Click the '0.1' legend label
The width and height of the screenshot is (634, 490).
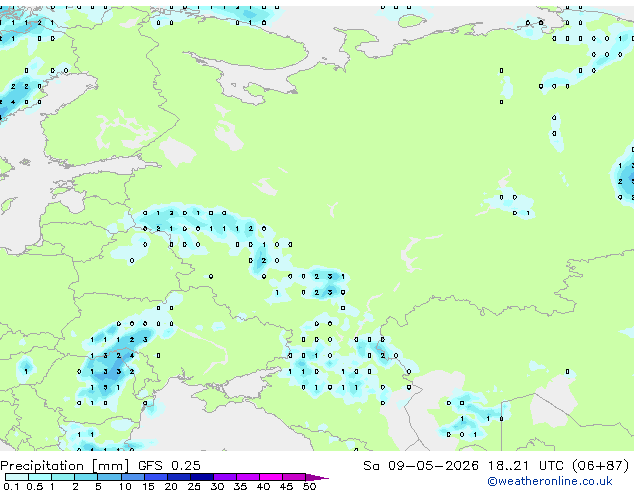[11, 486]
